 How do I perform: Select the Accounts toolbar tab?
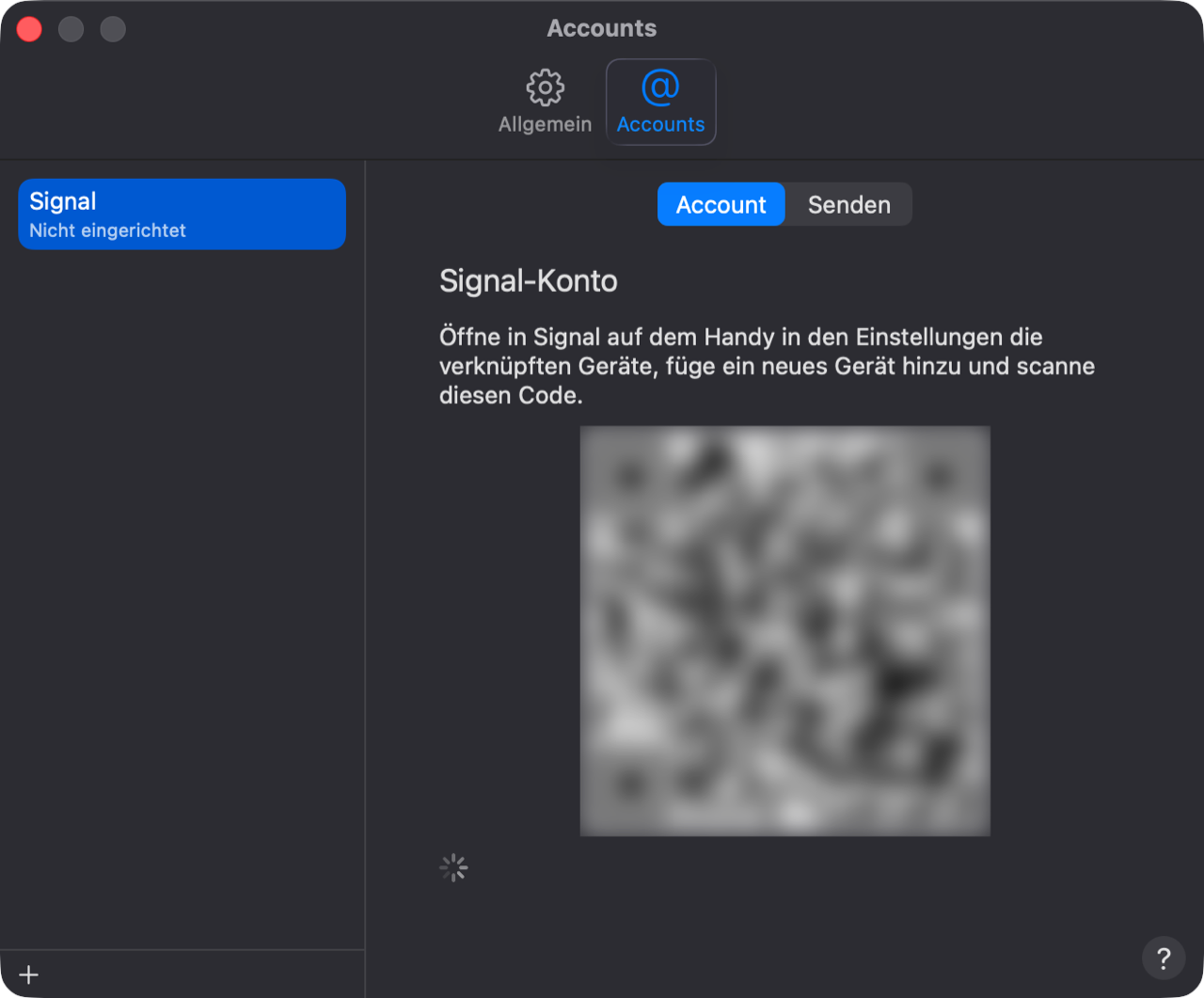[660, 102]
